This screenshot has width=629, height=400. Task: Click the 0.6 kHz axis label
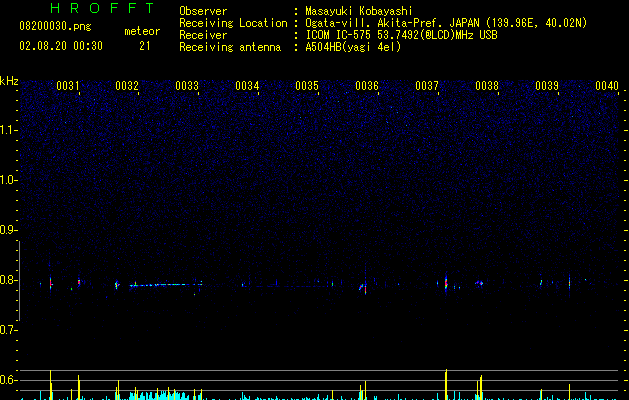[x=8, y=380]
